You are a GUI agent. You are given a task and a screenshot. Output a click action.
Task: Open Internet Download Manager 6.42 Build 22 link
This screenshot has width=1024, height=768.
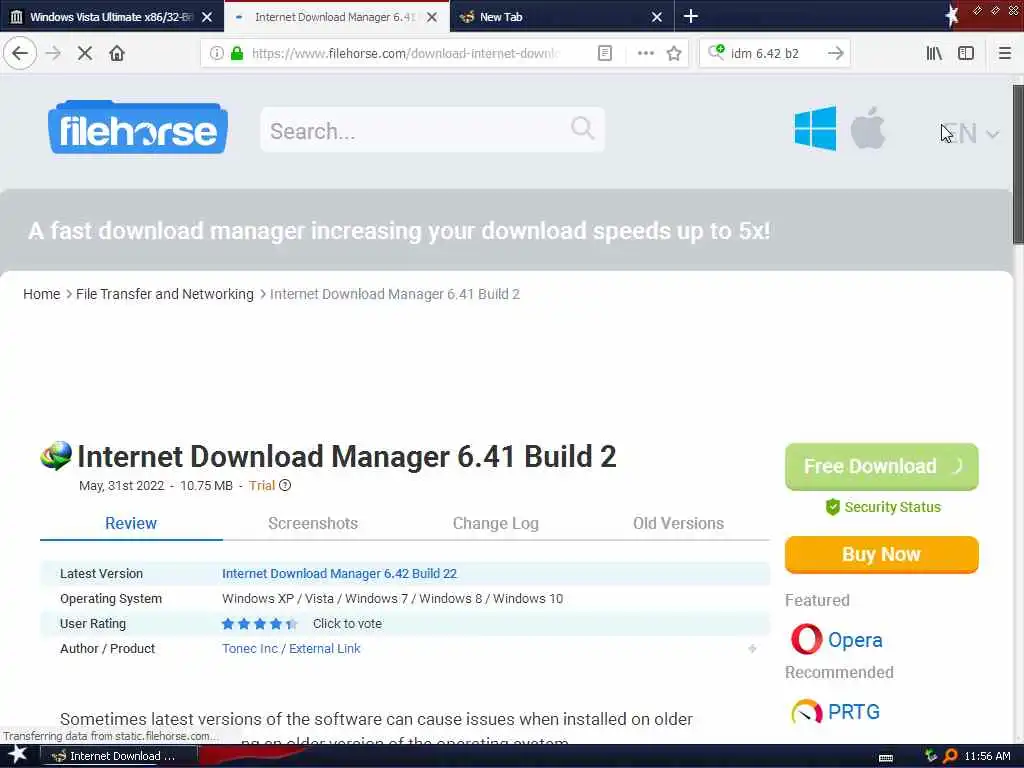(339, 573)
